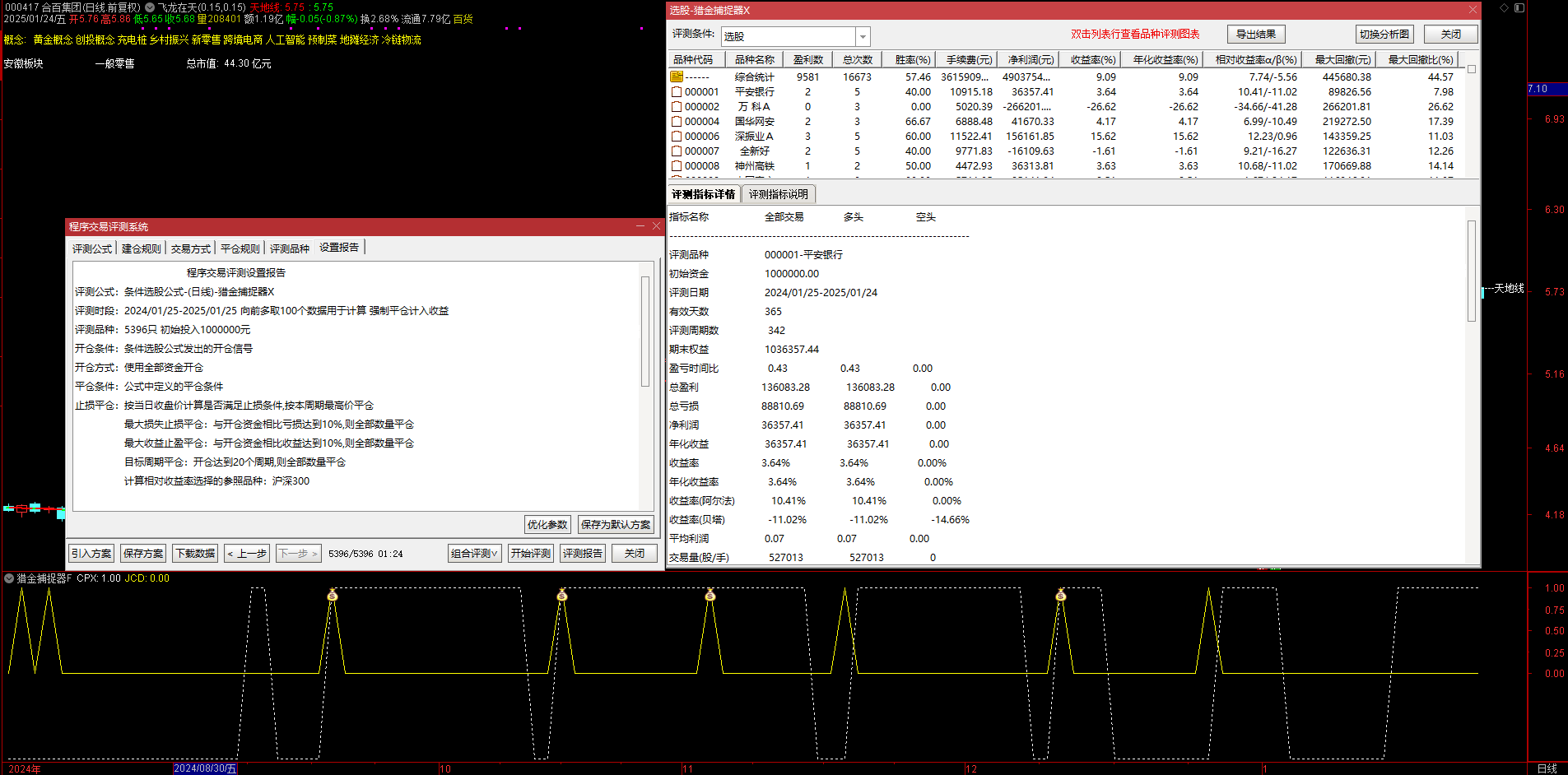Click the 一般零售 industry label
The width and height of the screenshot is (1568, 775).
coord(114,63)
